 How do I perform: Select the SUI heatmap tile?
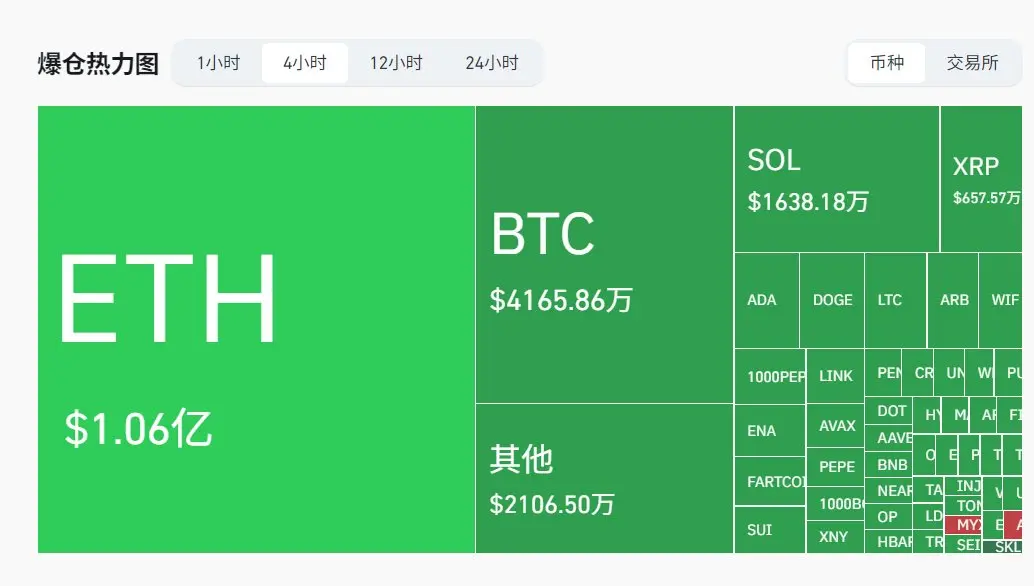pos(770,530)
